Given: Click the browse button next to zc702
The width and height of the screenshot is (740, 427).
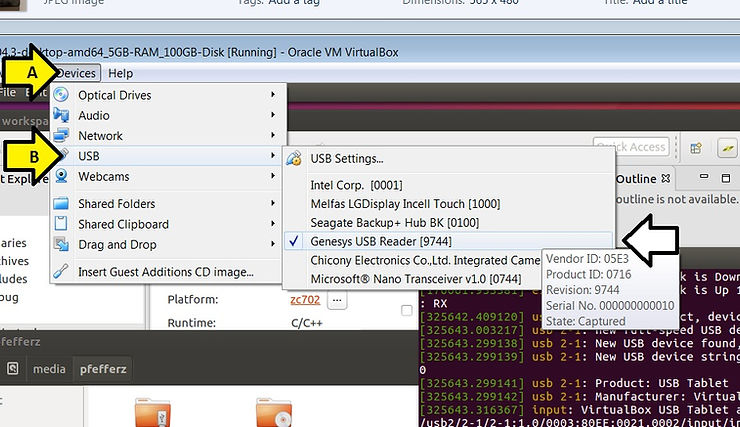Looking at the screenshot, I should [337, 299].
